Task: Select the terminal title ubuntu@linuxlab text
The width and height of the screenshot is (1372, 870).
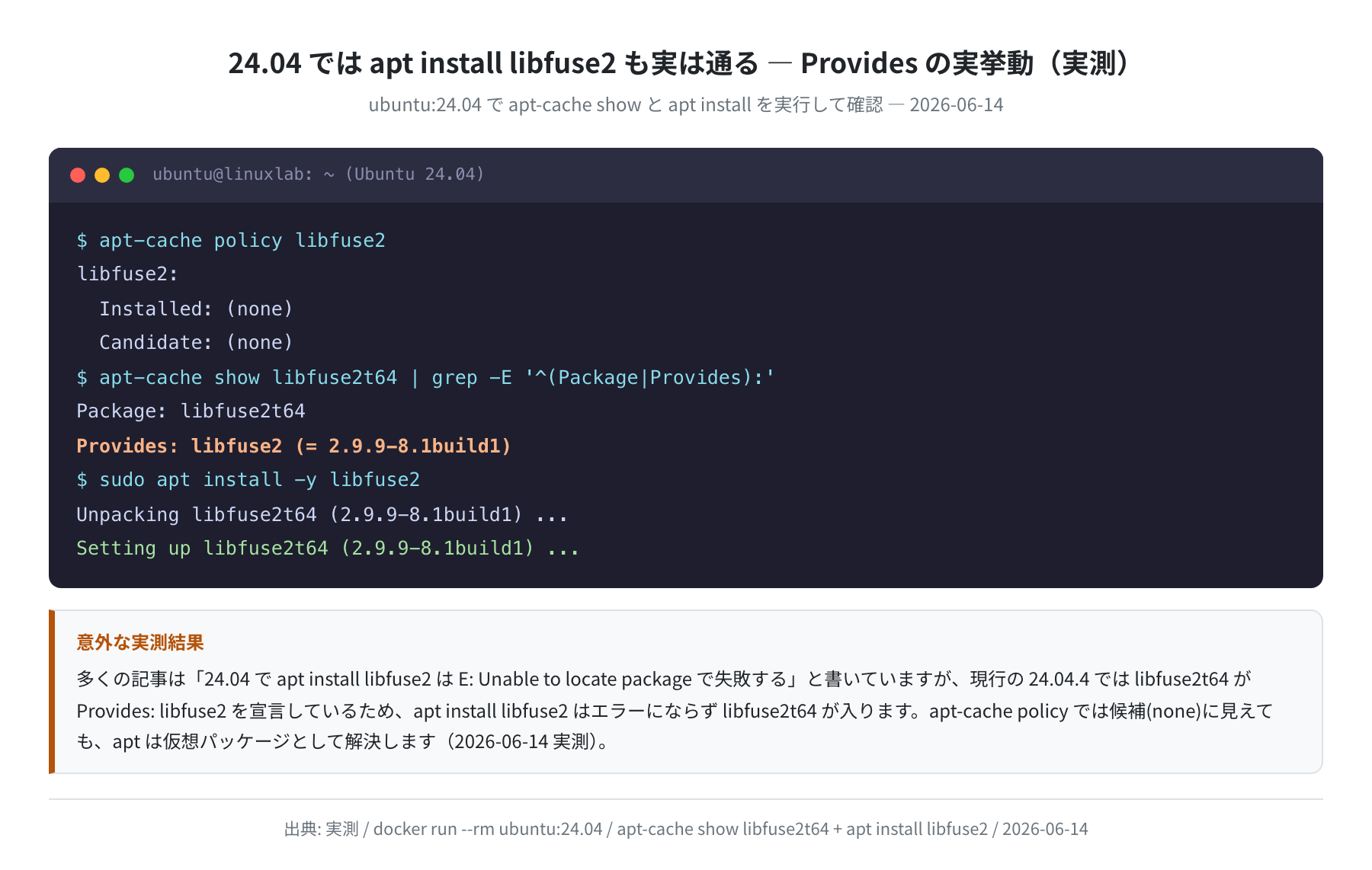Action: pyautogui.click(x=318, y=174)
